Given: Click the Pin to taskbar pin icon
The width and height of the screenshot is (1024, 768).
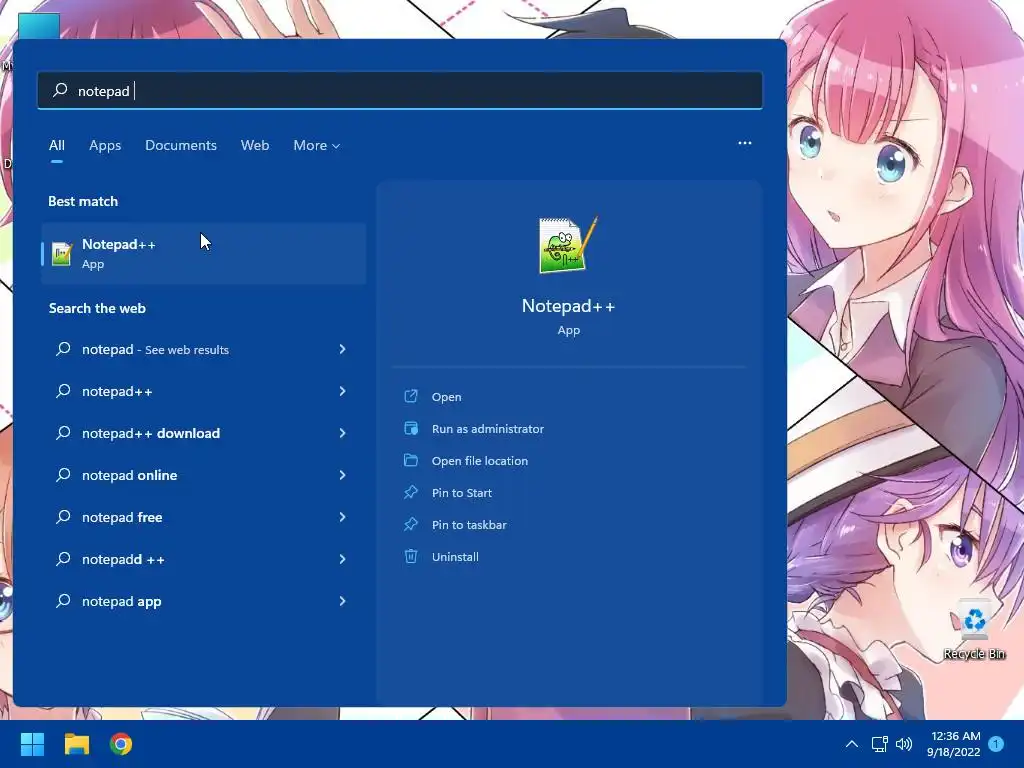Looking at the screenshot, I should coord(411,524).
